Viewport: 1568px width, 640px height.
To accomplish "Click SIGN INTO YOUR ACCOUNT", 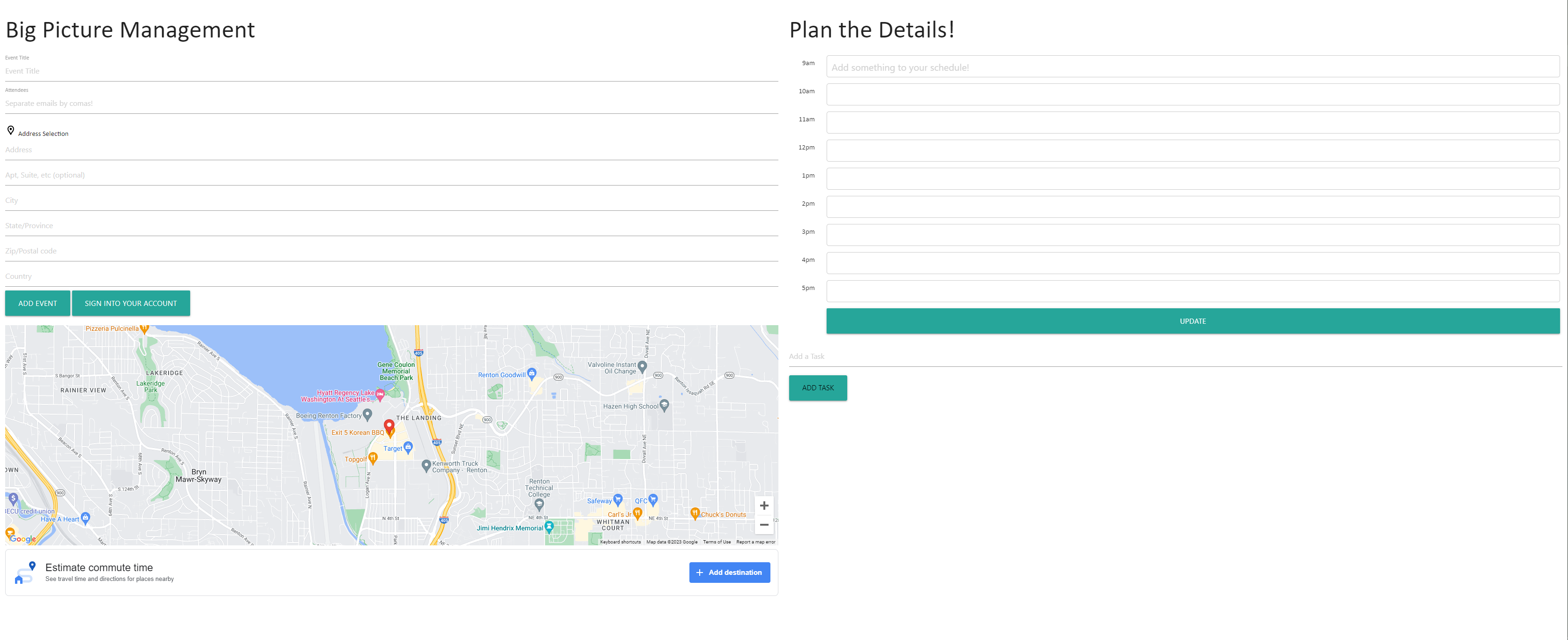I will click(x=131, y=303).
